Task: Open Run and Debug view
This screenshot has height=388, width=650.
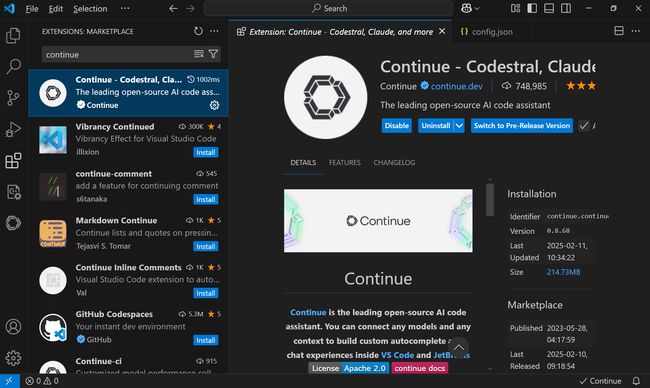Action: (x=13, y=129)
